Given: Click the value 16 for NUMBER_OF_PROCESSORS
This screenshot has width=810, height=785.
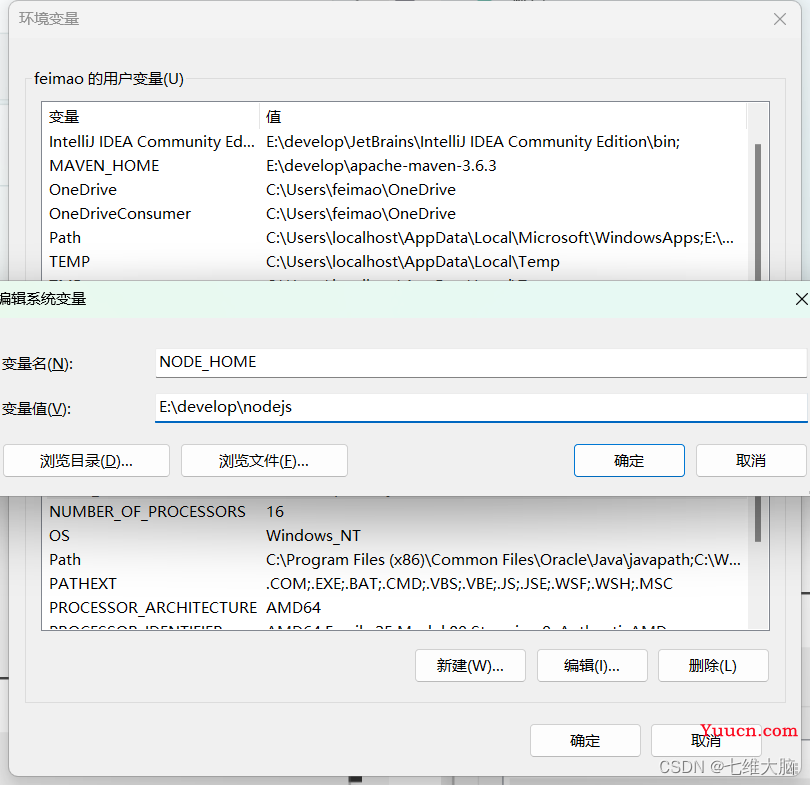Looking at the screenshot, I should (275, 512).
